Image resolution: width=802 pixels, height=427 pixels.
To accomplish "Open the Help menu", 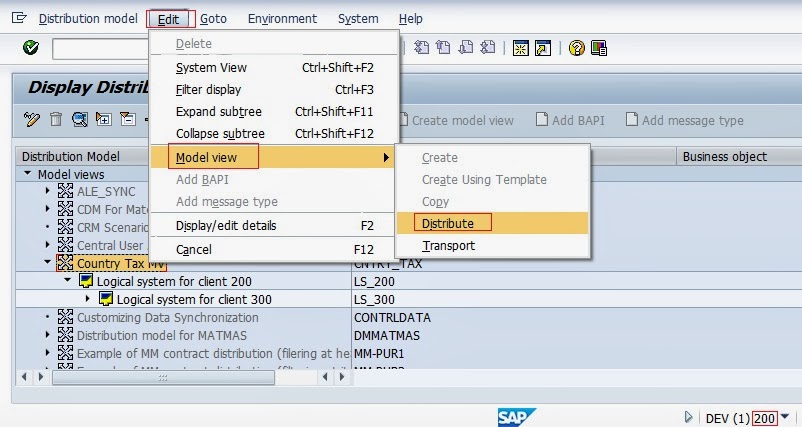I will coord(411,19).
